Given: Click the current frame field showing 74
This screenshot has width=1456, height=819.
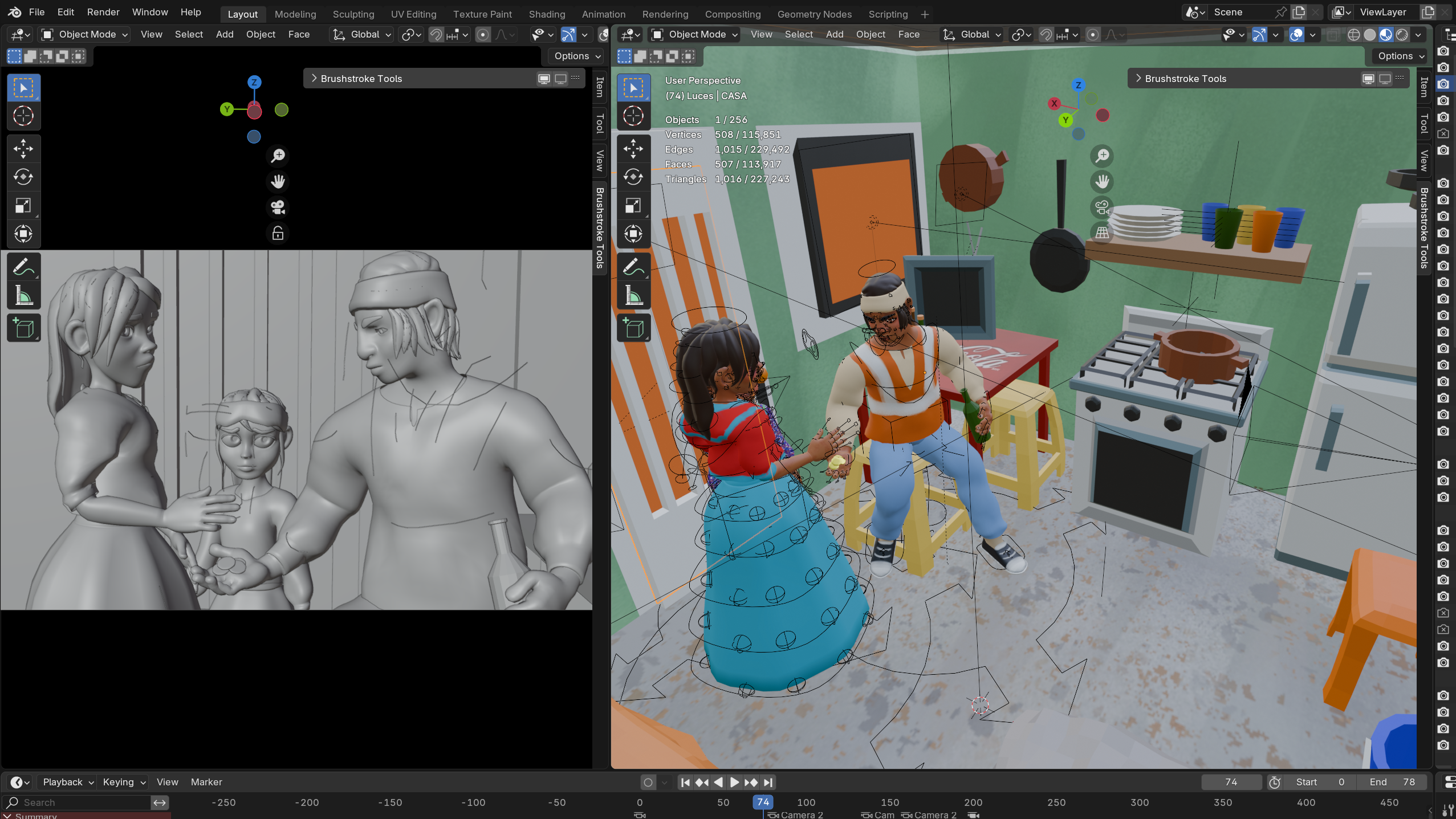Looking at the screenshot, I should 1231,782.
